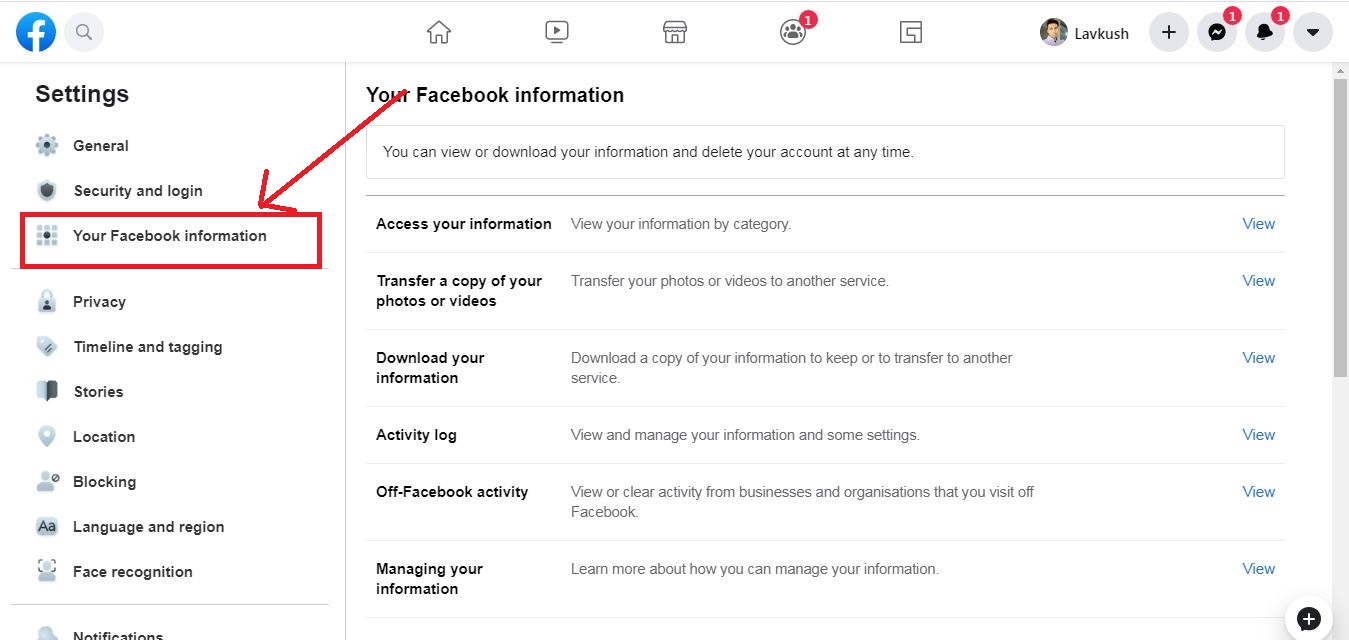Click 'View your information by category.' text
Screen dimensions: 1349x640
tap(681, 224)
